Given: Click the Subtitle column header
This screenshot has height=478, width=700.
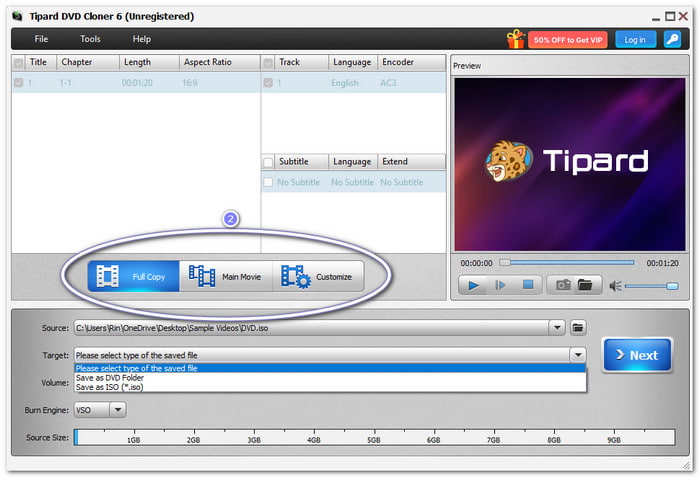Looking at the screenshot, I should pyautogui.click(x=301, y=161).
